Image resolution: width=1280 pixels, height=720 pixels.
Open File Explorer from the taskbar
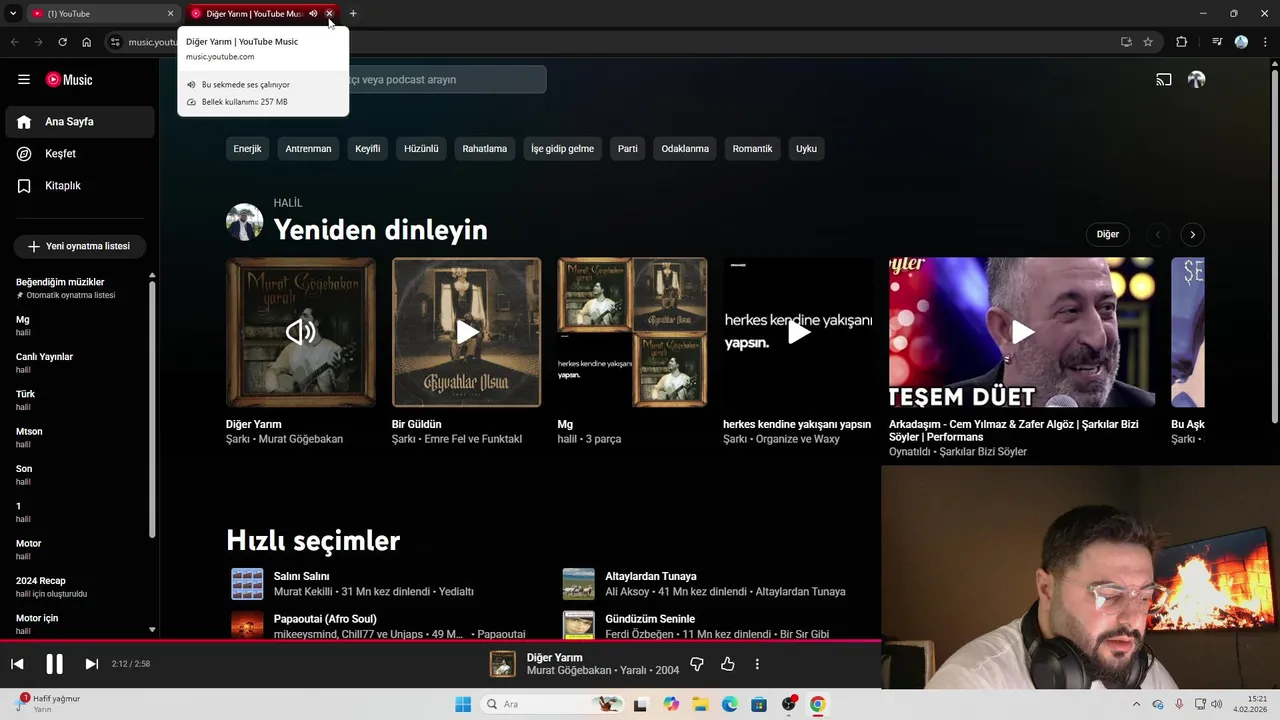click(x=700, y=704)
